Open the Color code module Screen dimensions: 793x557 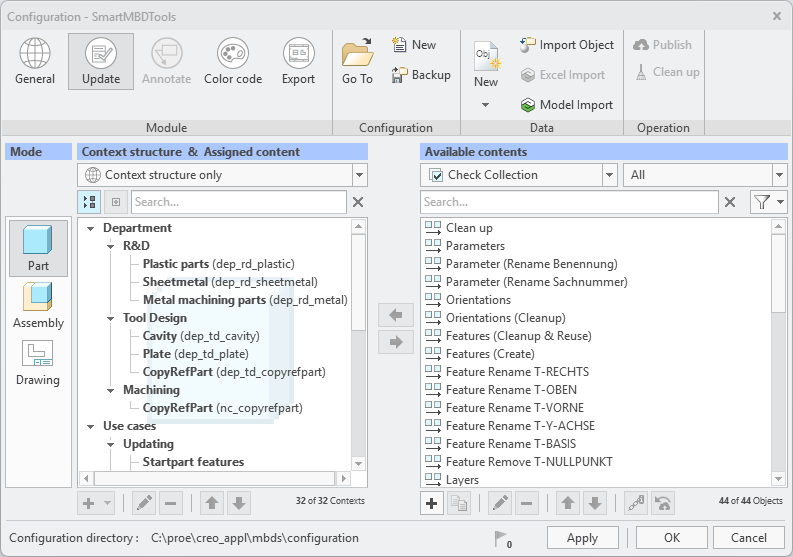pyautogui.click(x=233, y=61)
